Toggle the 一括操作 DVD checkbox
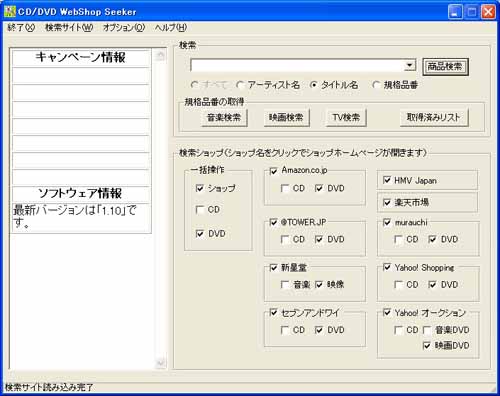The image size is (500, 396). click(200, 234)
